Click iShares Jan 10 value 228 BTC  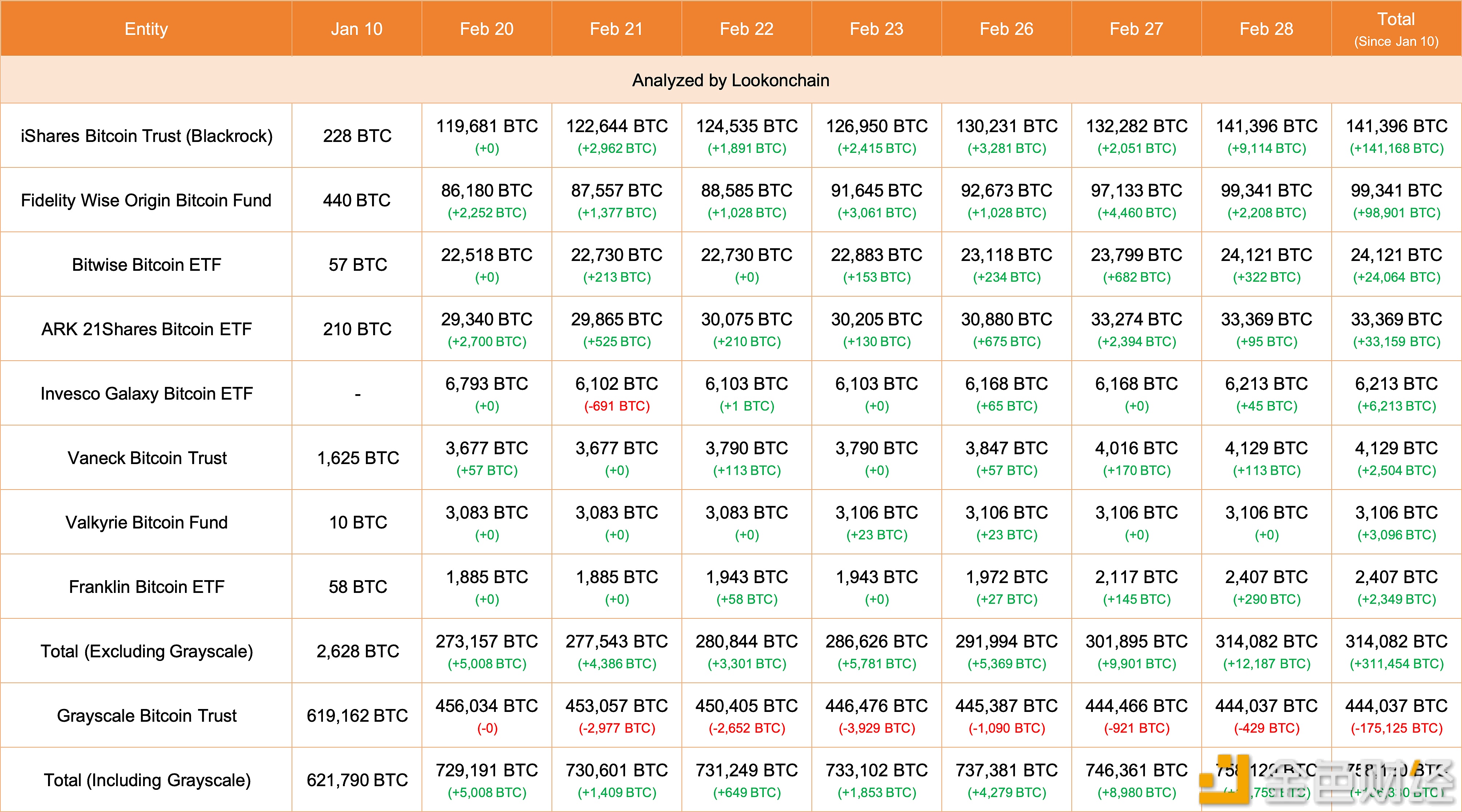[357, 136]
